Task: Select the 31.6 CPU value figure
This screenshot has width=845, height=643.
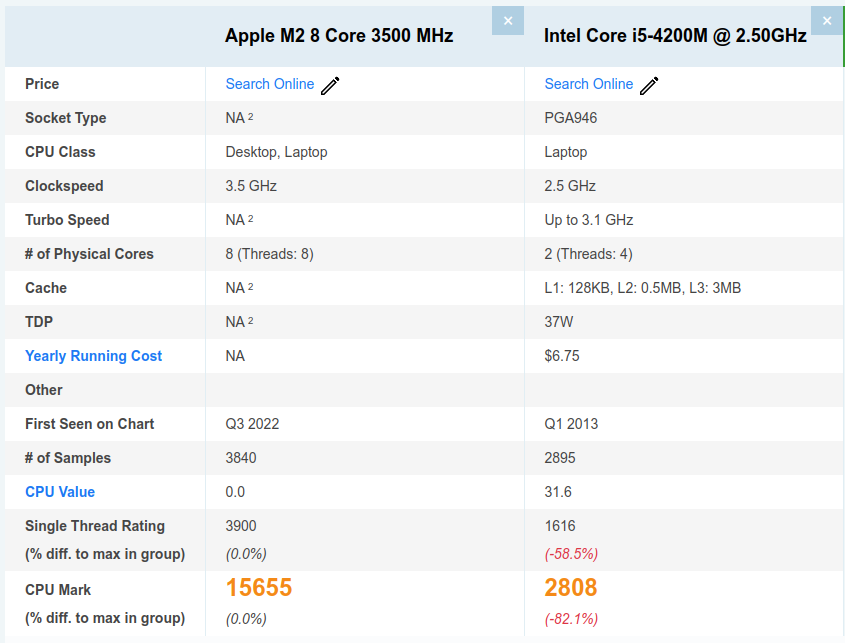Action: 558,492
